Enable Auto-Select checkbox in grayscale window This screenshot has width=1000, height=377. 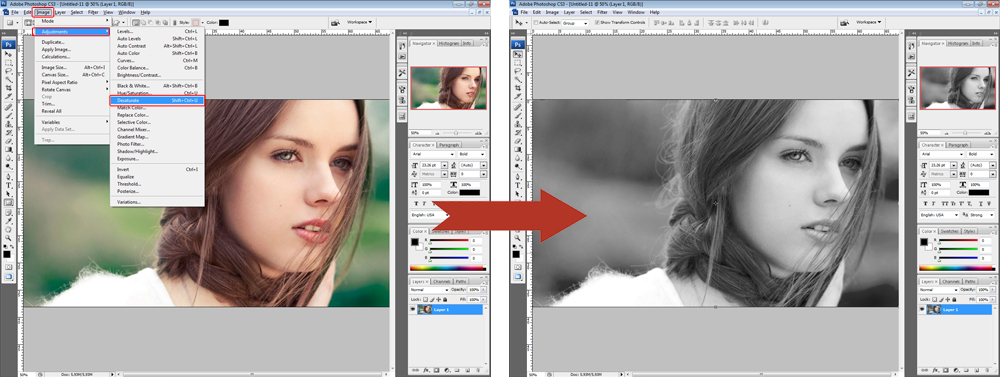536,22
